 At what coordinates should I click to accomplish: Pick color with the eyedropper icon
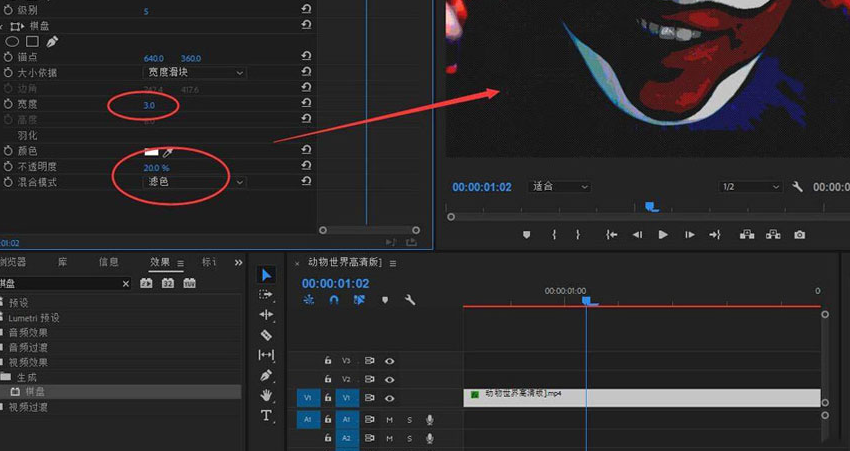pyautogui.click(x=168, y=153)
